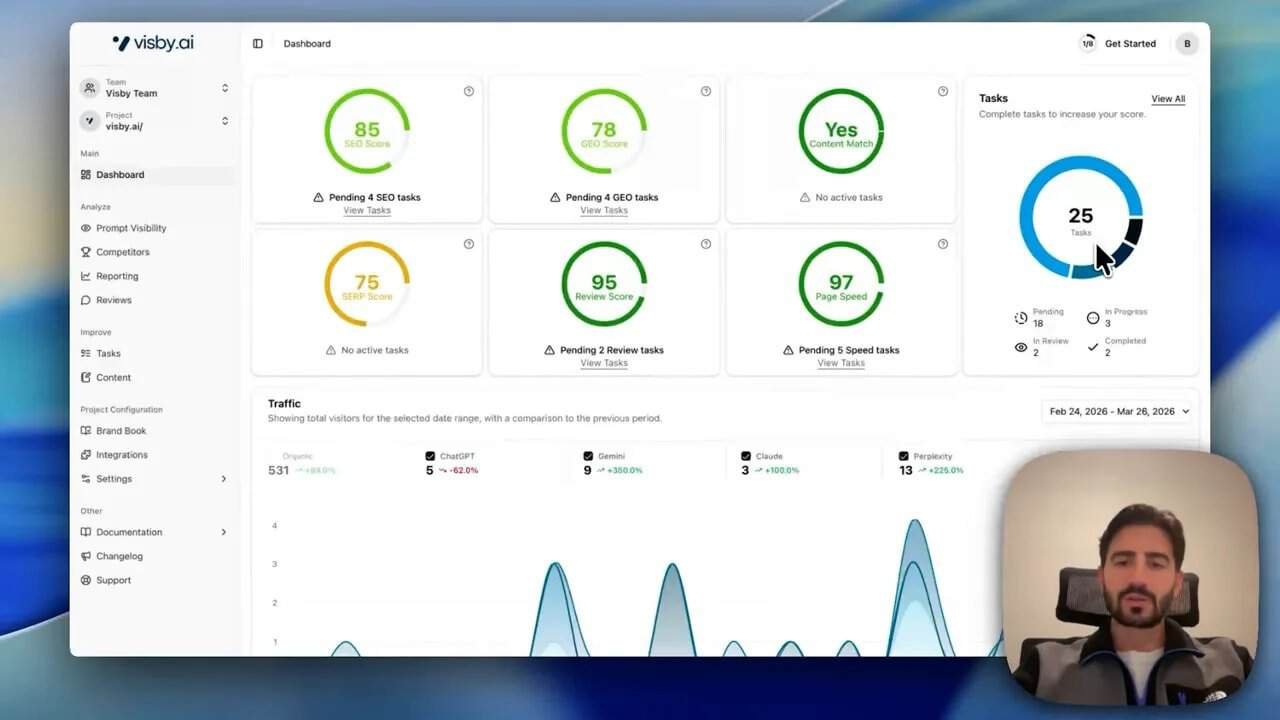The width and height of the screenshot is (1280, 720).
Task: View all tasks in the Tasks panel
Action: 1168,98
